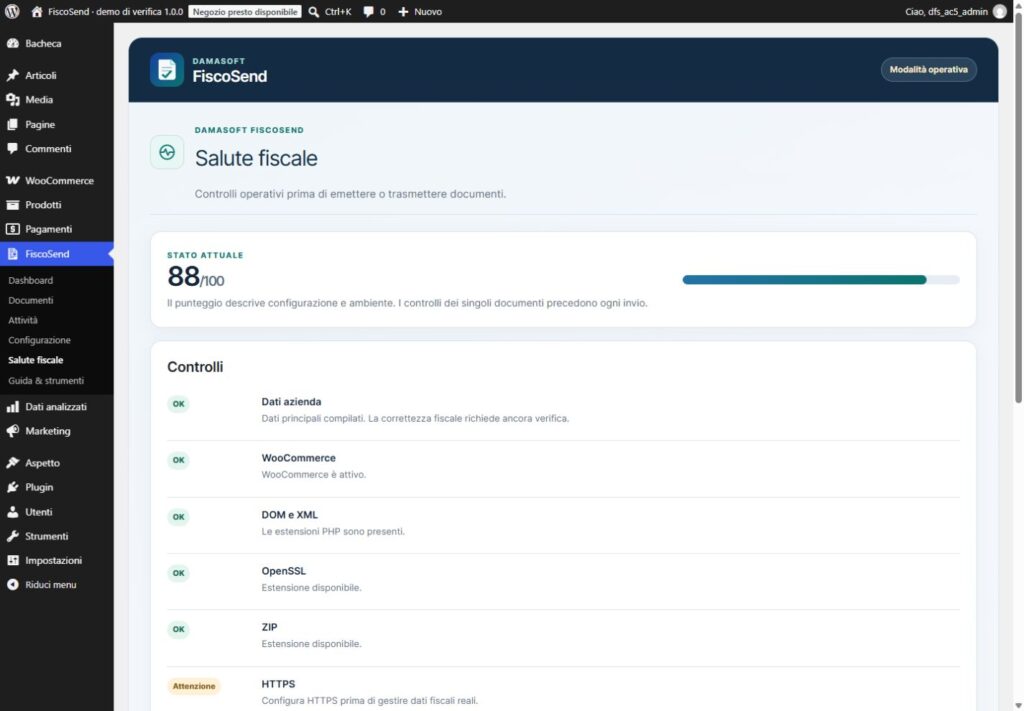Viewport: 1024px width, 711px height.
Task: Click the OpenSSL check title
Action: (283, 571)
